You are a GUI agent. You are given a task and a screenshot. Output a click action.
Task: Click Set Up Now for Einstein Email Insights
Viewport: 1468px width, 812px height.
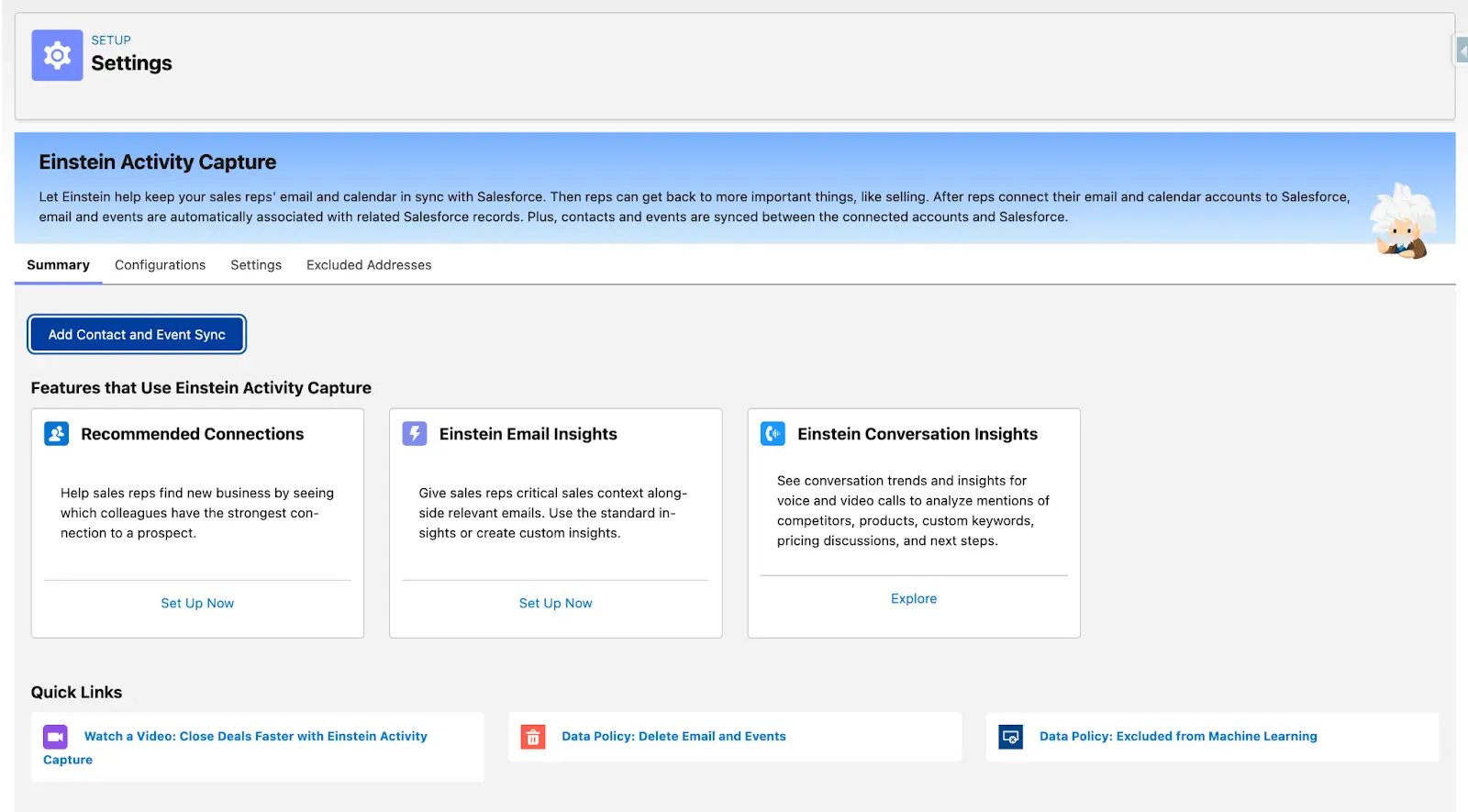tap(555, 603)
